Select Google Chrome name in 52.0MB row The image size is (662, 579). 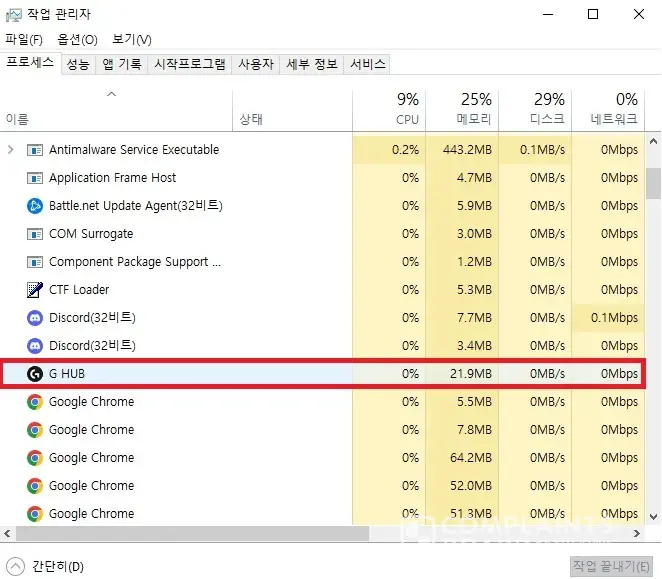pyautogui.click(x=92, y=486)
